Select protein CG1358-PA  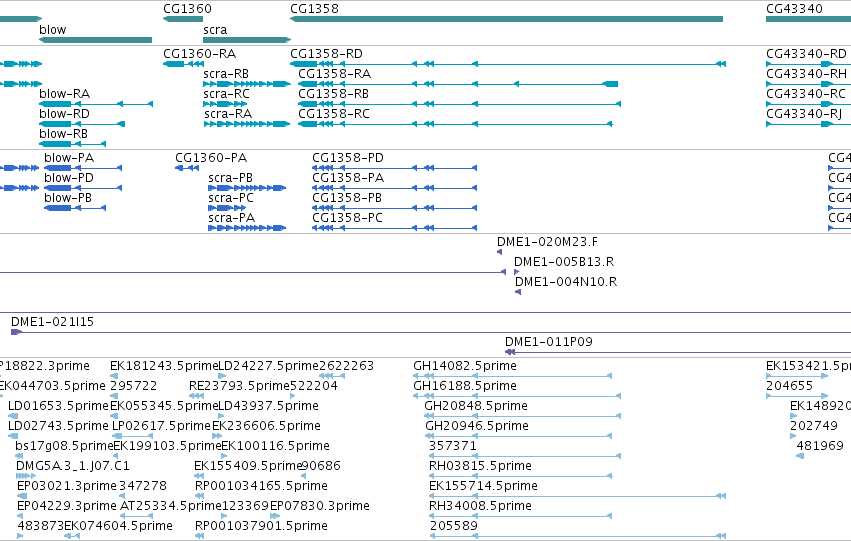[x=395, y=188]
